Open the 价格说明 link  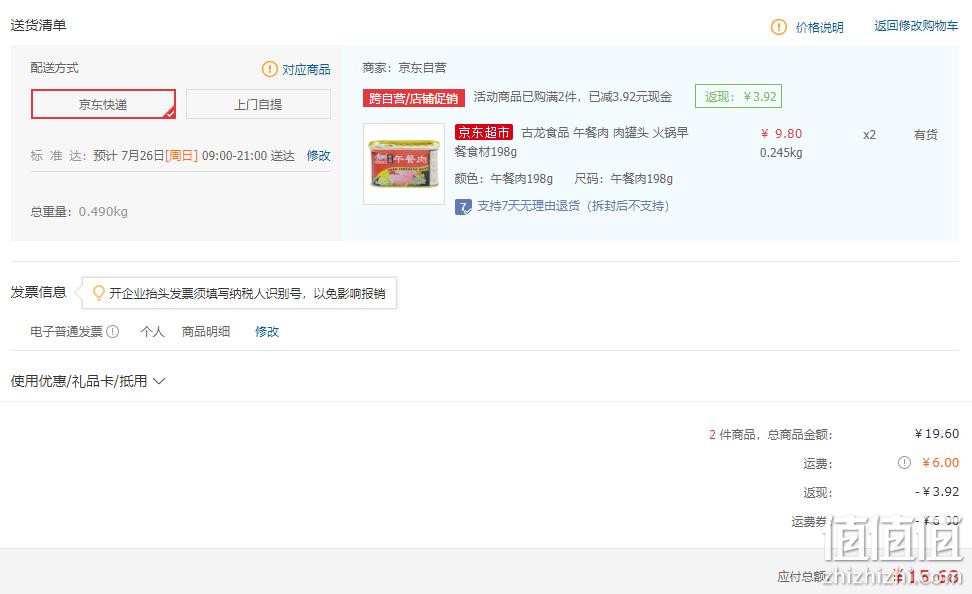pos(820,27)
